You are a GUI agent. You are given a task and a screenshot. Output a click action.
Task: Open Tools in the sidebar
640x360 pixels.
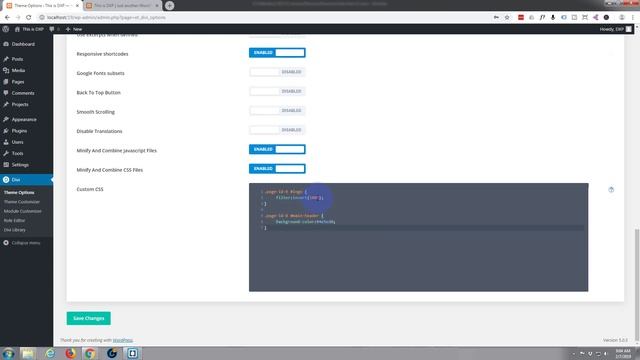click(x=17, y=153)
